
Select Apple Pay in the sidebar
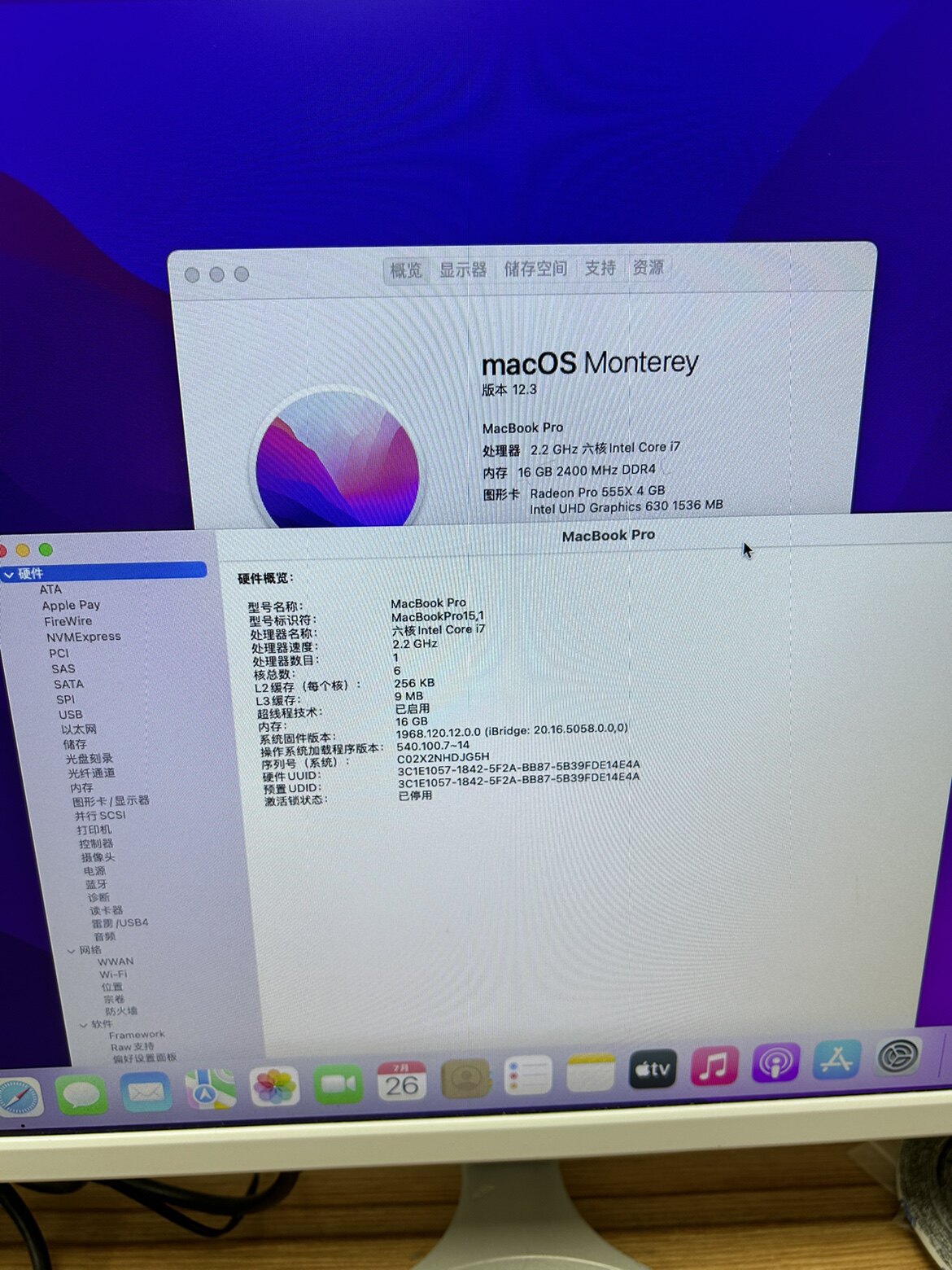(71, 605)
